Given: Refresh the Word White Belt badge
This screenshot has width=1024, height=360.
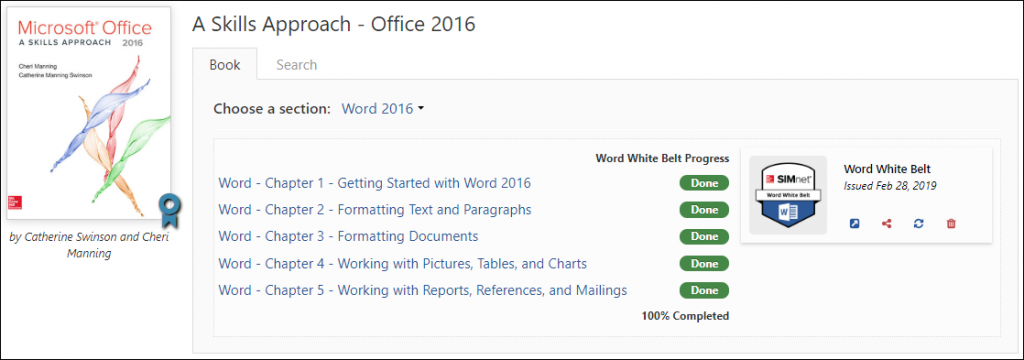Looking at the screenshot, I should [918, 223].
